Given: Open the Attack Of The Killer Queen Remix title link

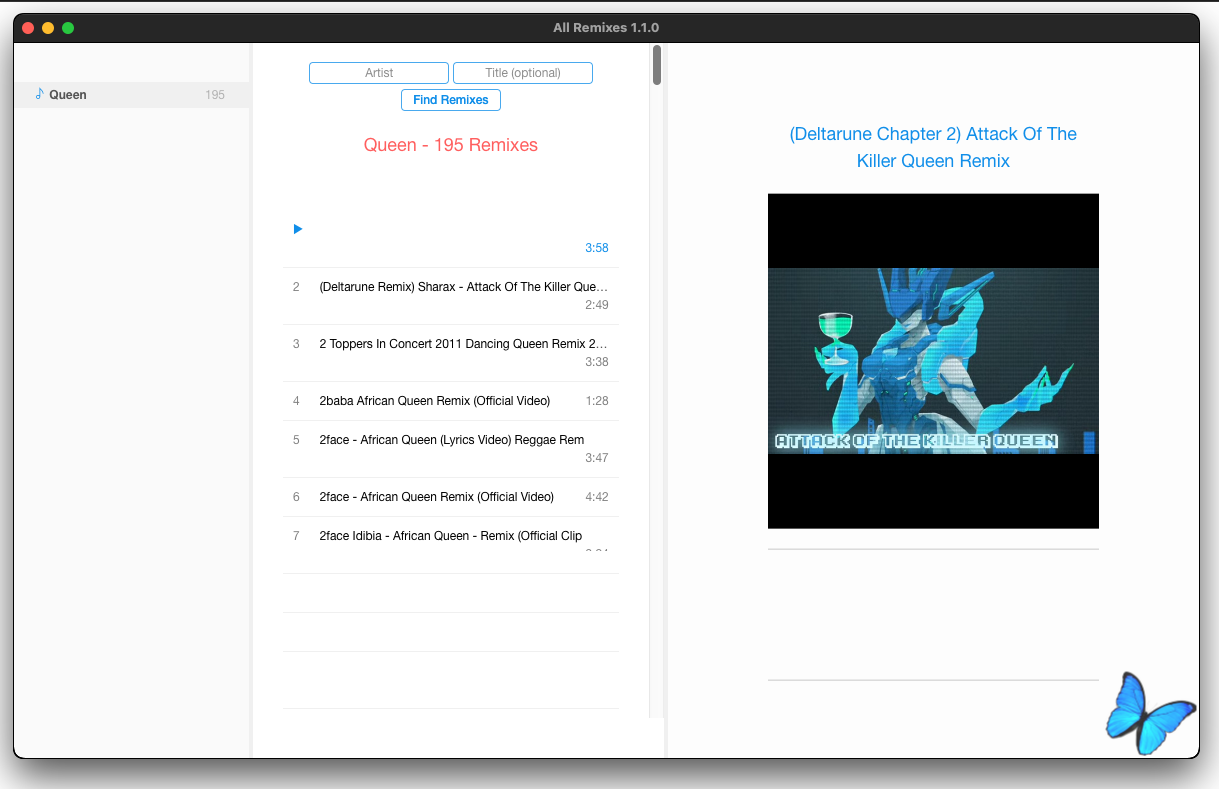Looking at the screenshot, I should pyautogui.click(x=933, y=147).
